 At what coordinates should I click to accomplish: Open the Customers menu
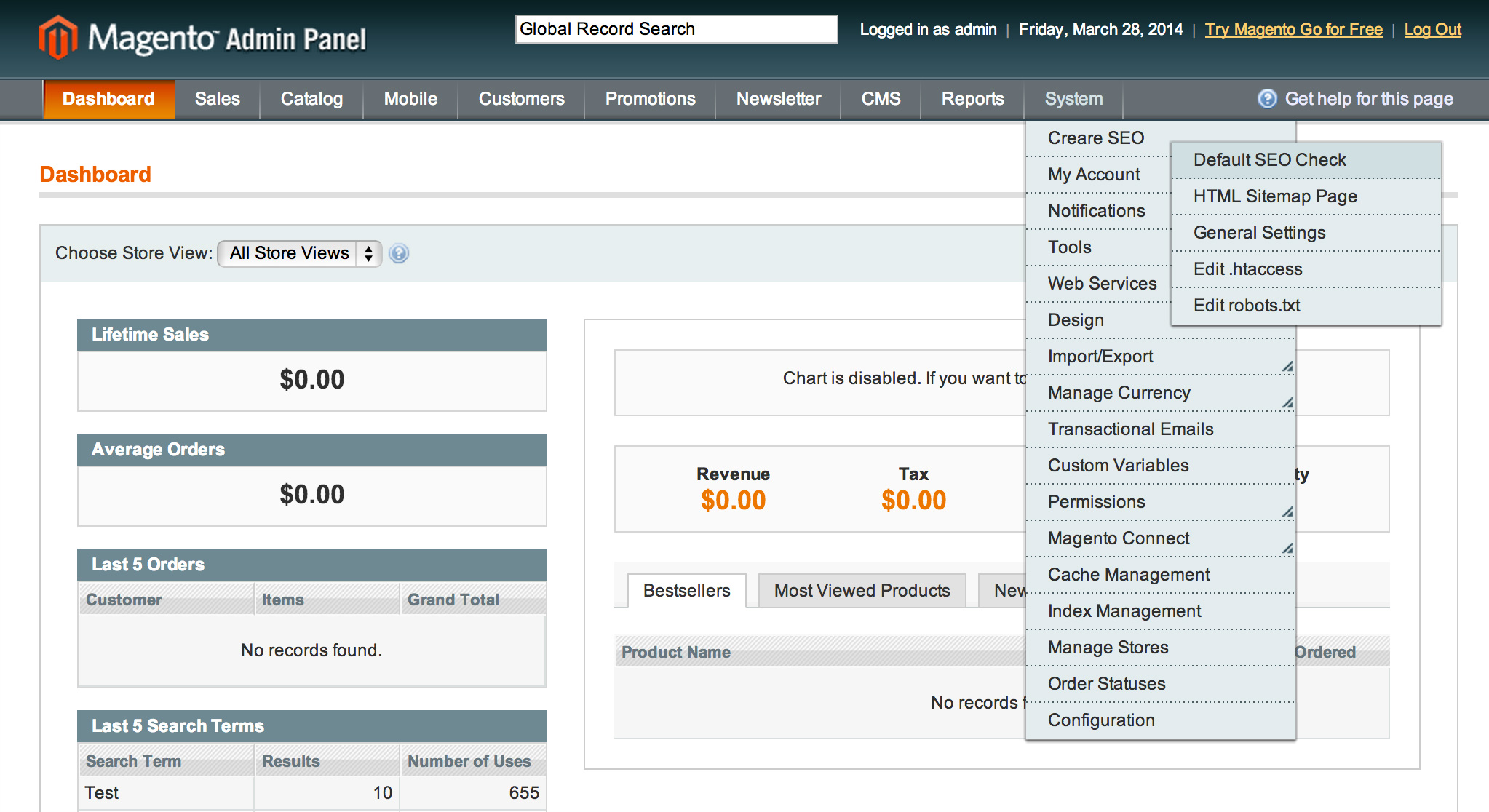point(521,99)
